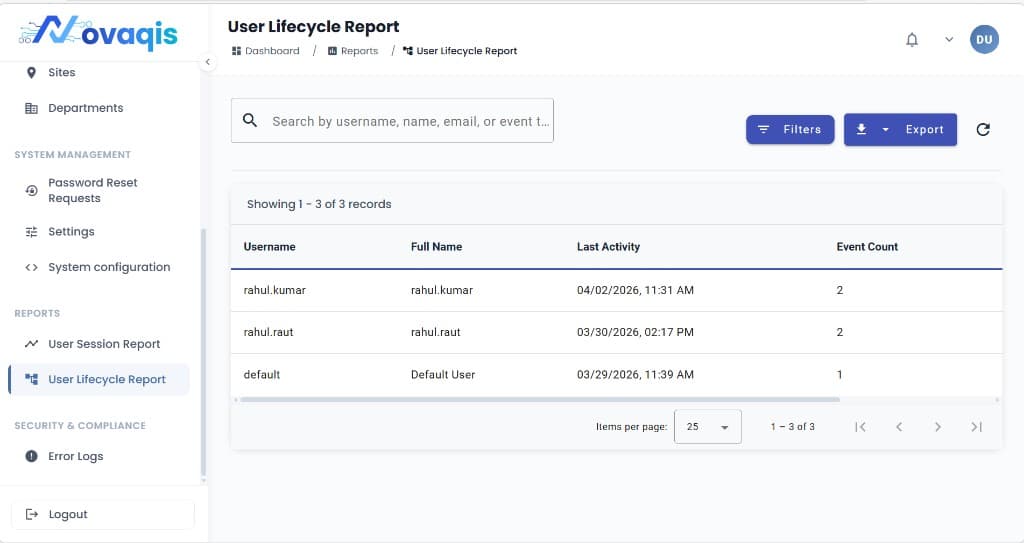Open the items per page dropdown

click(707, 427)
